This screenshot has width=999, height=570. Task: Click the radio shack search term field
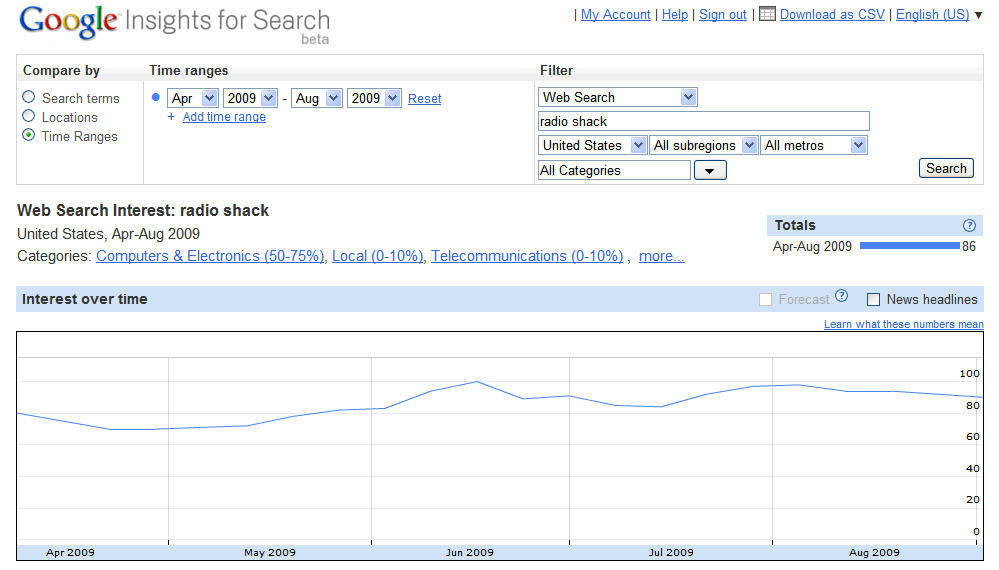tap(703, 122)
